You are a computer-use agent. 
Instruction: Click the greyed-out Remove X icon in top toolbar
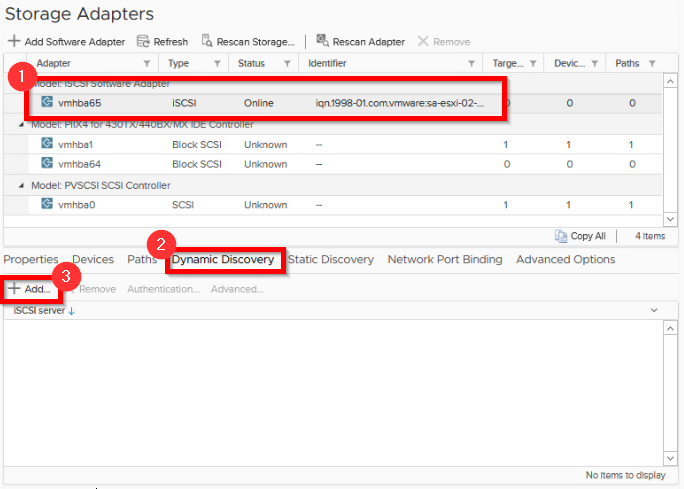423,41
